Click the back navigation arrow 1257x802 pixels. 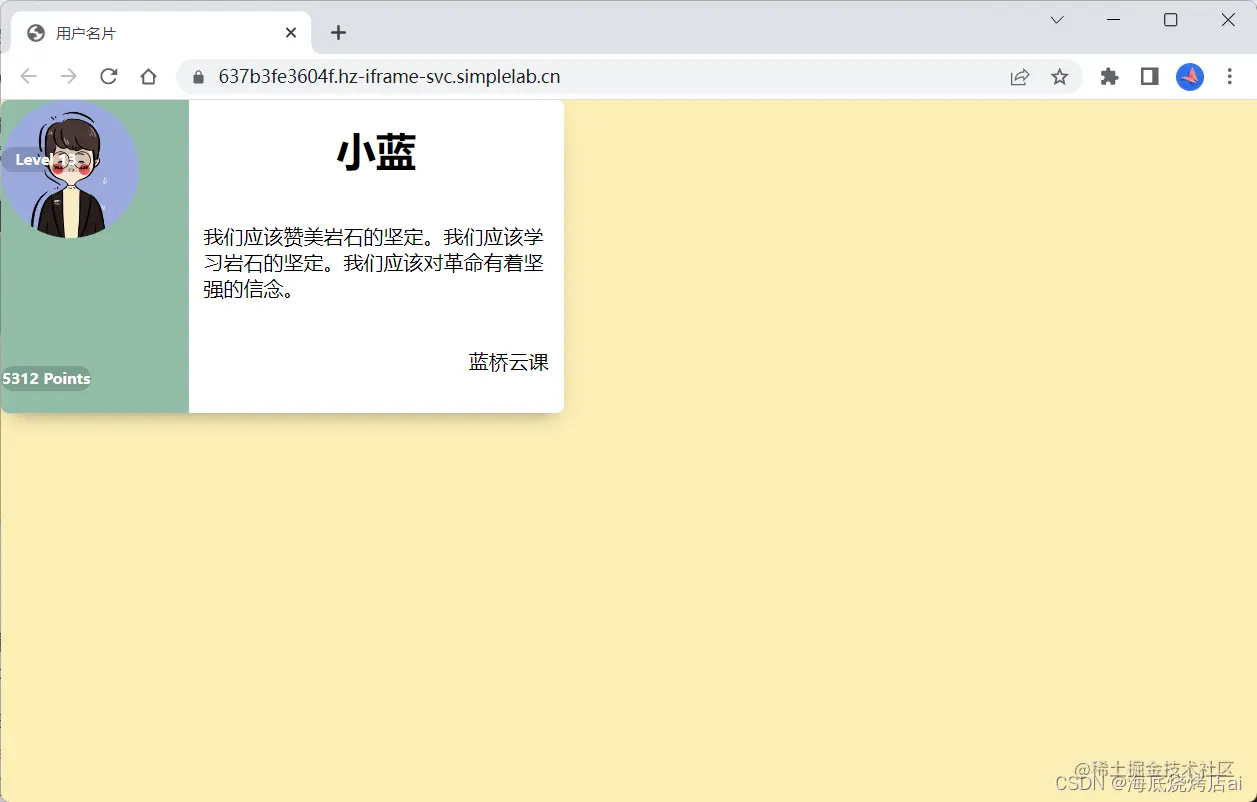click(x=28, y=76)
